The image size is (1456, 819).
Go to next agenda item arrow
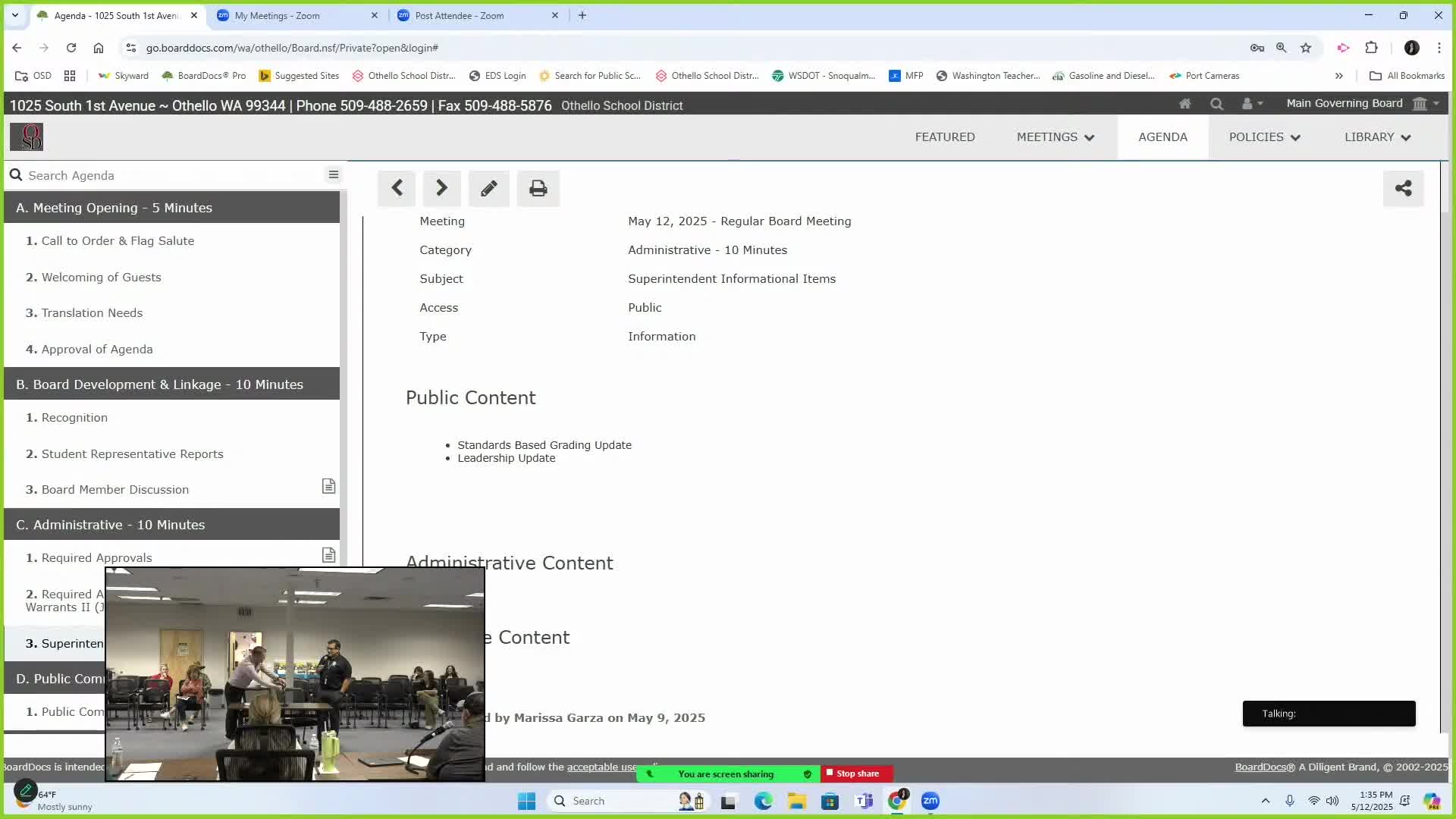pyautogui.click(x=441, y=188)
